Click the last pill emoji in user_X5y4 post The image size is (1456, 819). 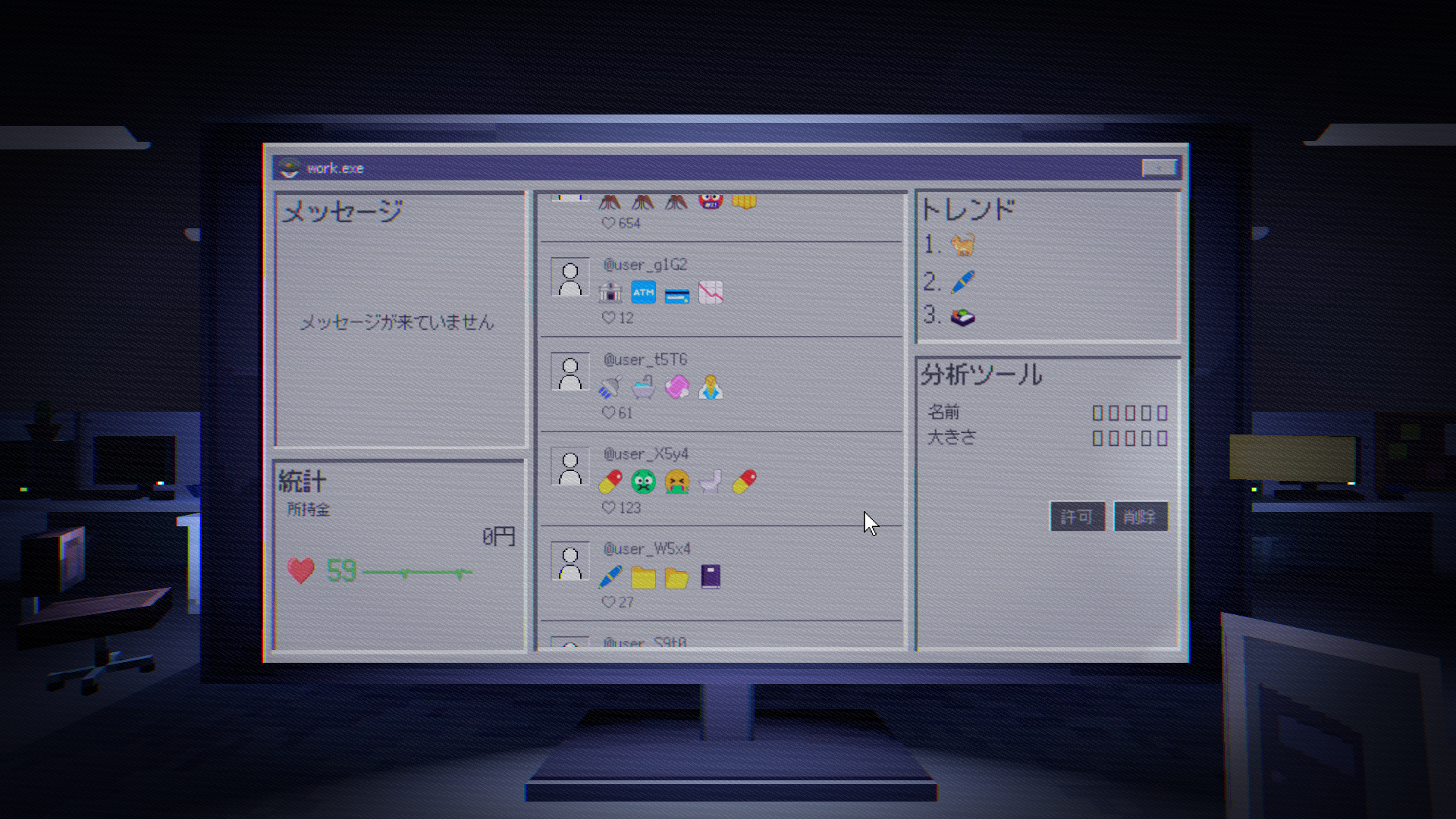point(744,482)
